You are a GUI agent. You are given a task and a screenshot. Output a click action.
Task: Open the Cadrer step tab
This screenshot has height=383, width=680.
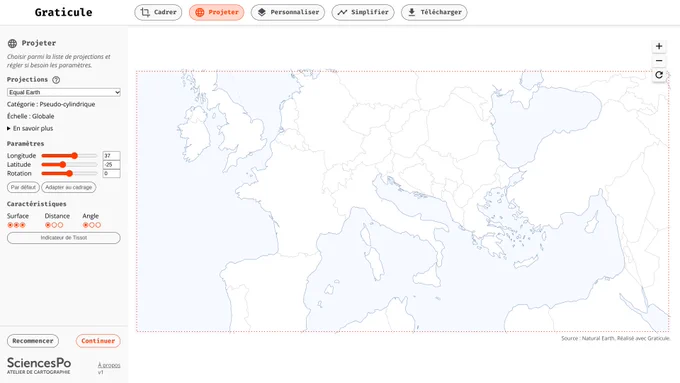pos(158,12)
